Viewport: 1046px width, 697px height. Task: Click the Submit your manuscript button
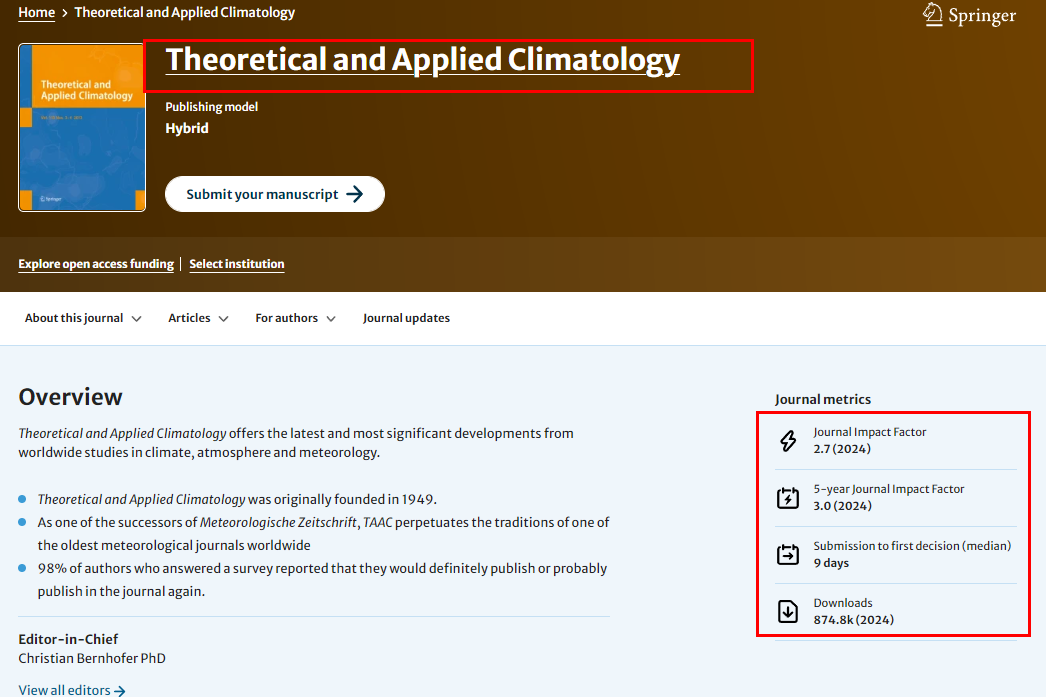pos(275,194)
